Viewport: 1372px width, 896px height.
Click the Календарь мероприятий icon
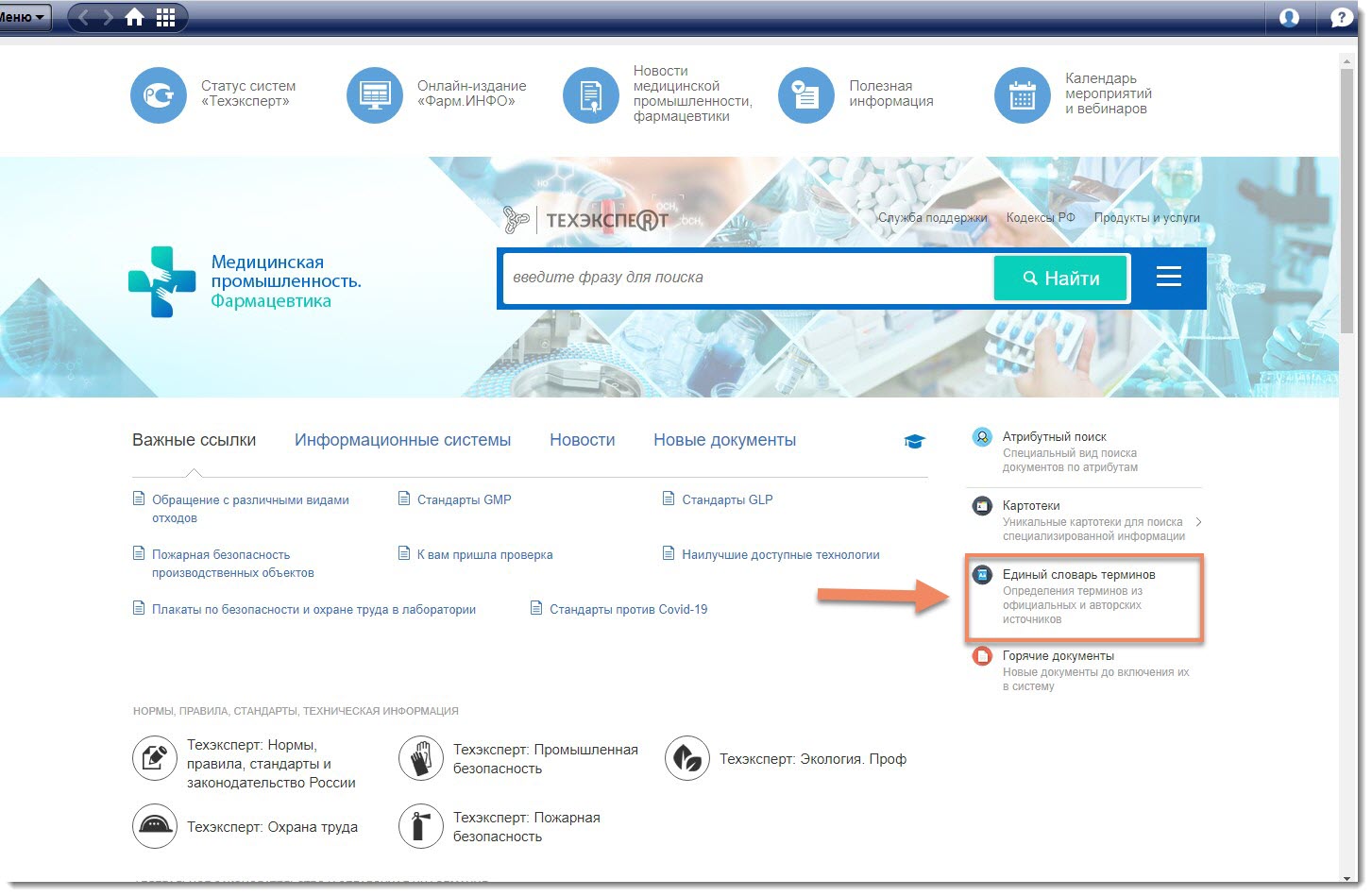click(x=1023, y=95)
